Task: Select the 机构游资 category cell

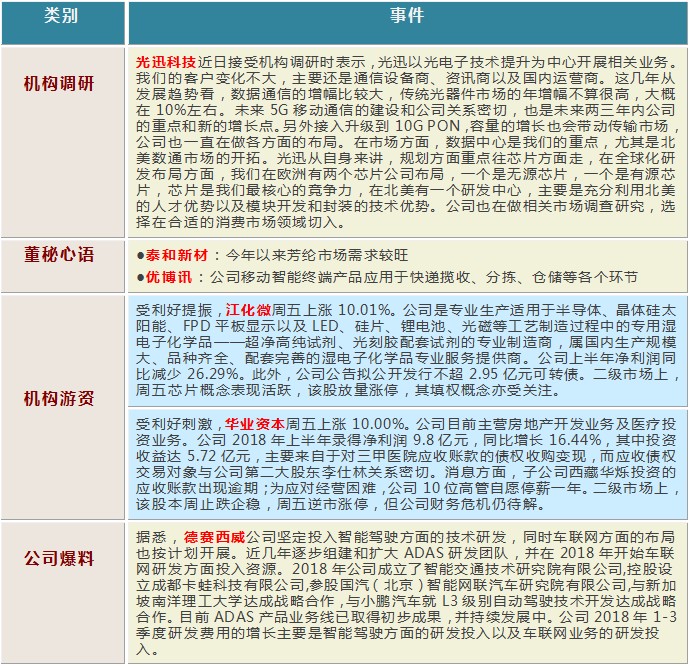Action: pyautogui.click(x=63, y=407)
